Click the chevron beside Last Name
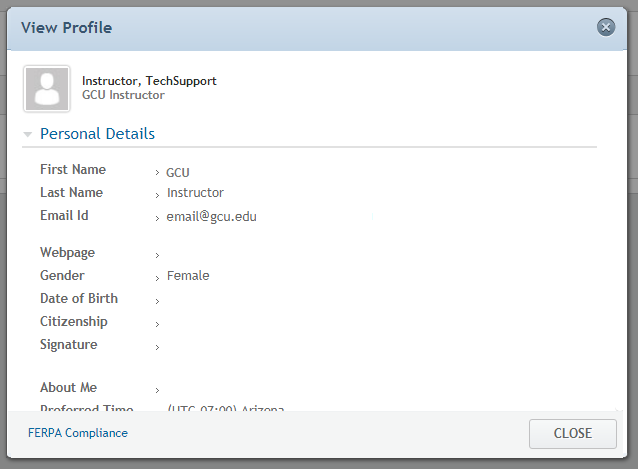The height and width of the screenshot is (469, 638). tap(157, 196)
